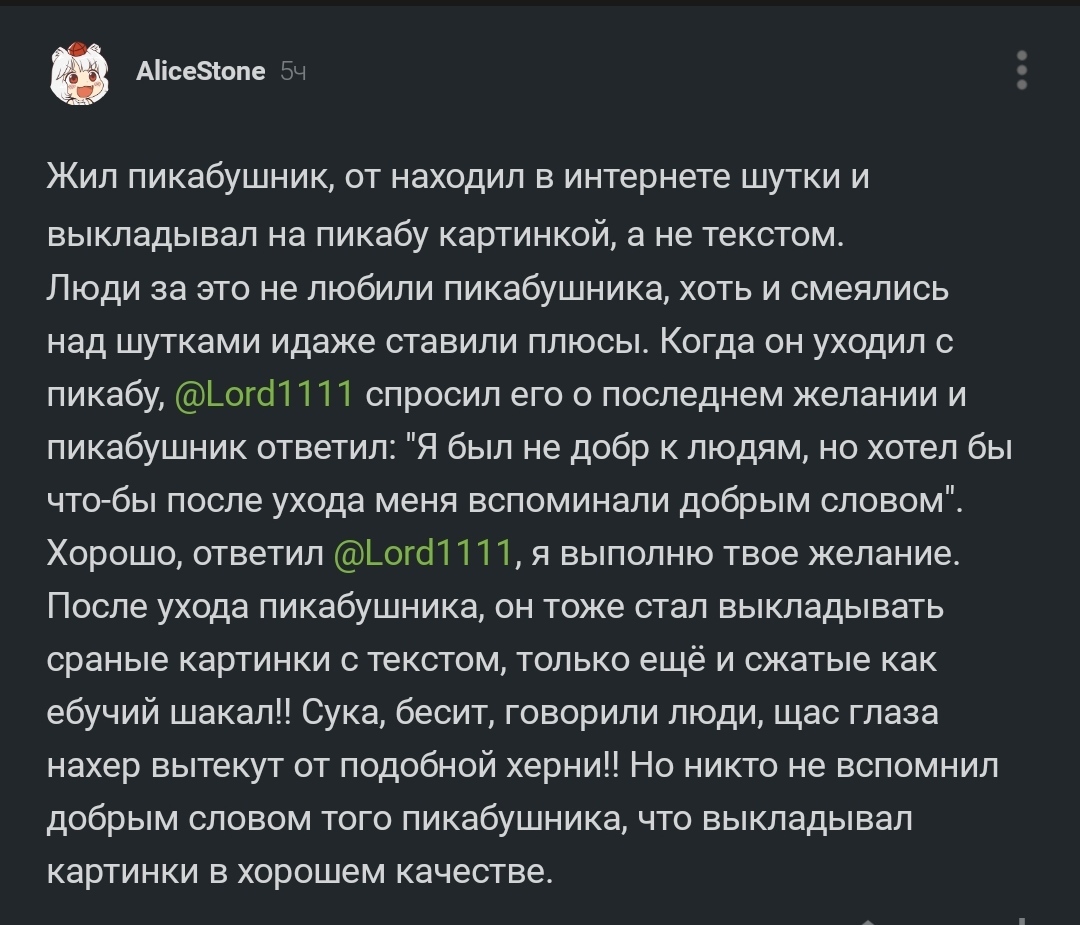Screen dimensions: 1080x925
Task: Click the phrase 'Но никто не вспомнил'
Action: point(813,765)
